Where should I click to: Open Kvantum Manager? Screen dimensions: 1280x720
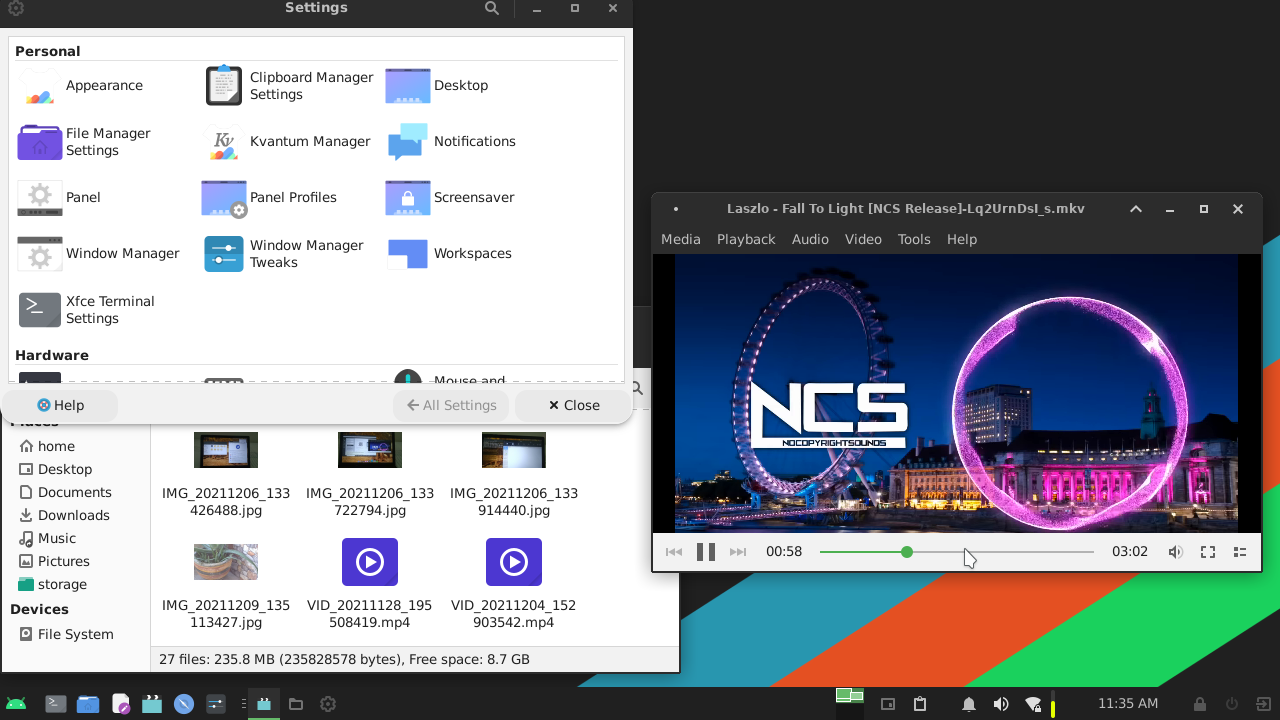tap(288, 142)
